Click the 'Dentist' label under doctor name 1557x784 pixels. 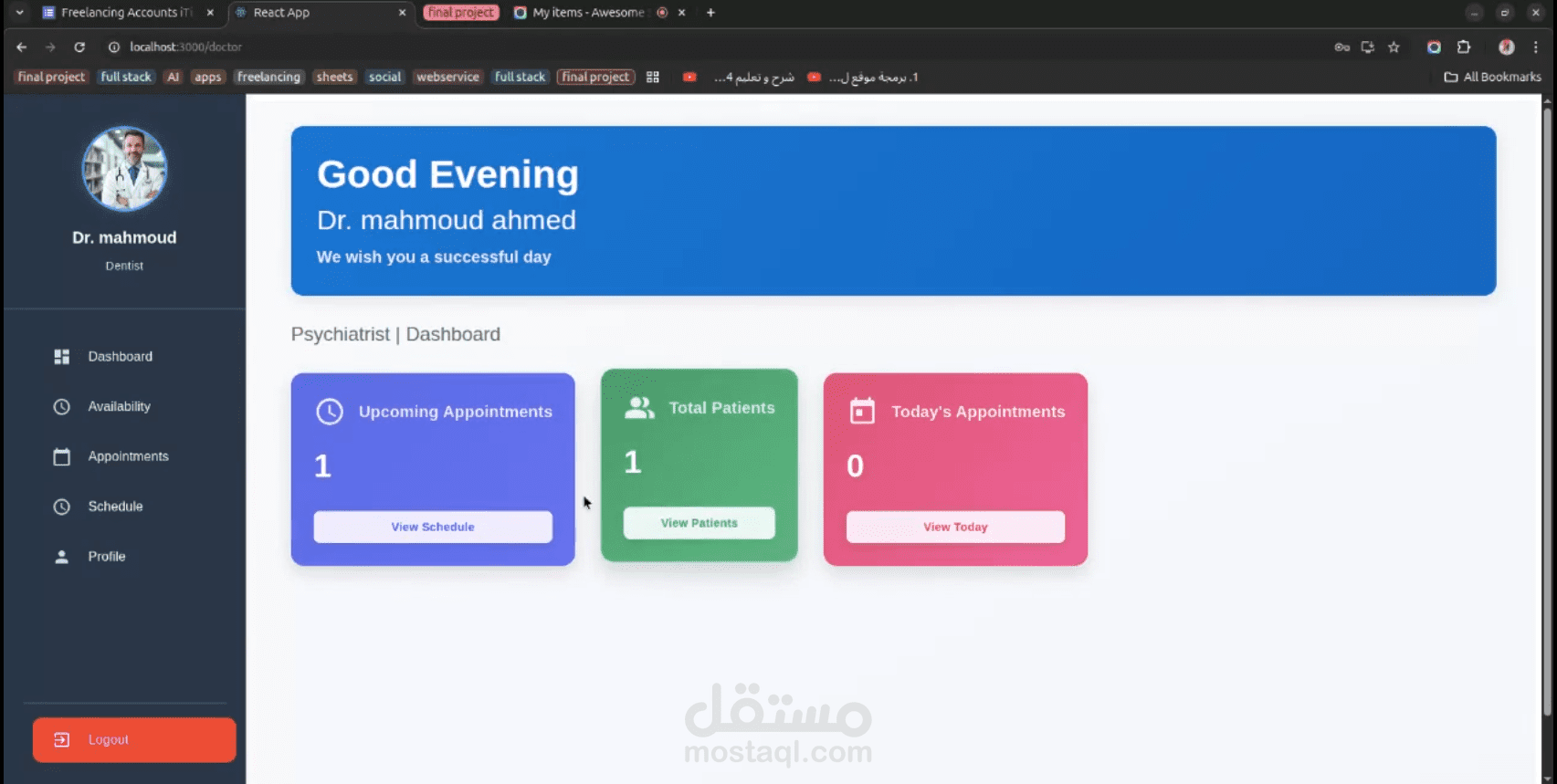124,267
